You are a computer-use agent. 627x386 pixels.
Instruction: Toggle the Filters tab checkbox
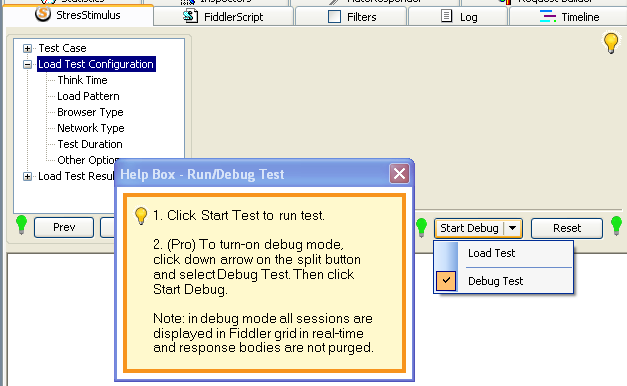pyautogui.click(x=334, y=17)
